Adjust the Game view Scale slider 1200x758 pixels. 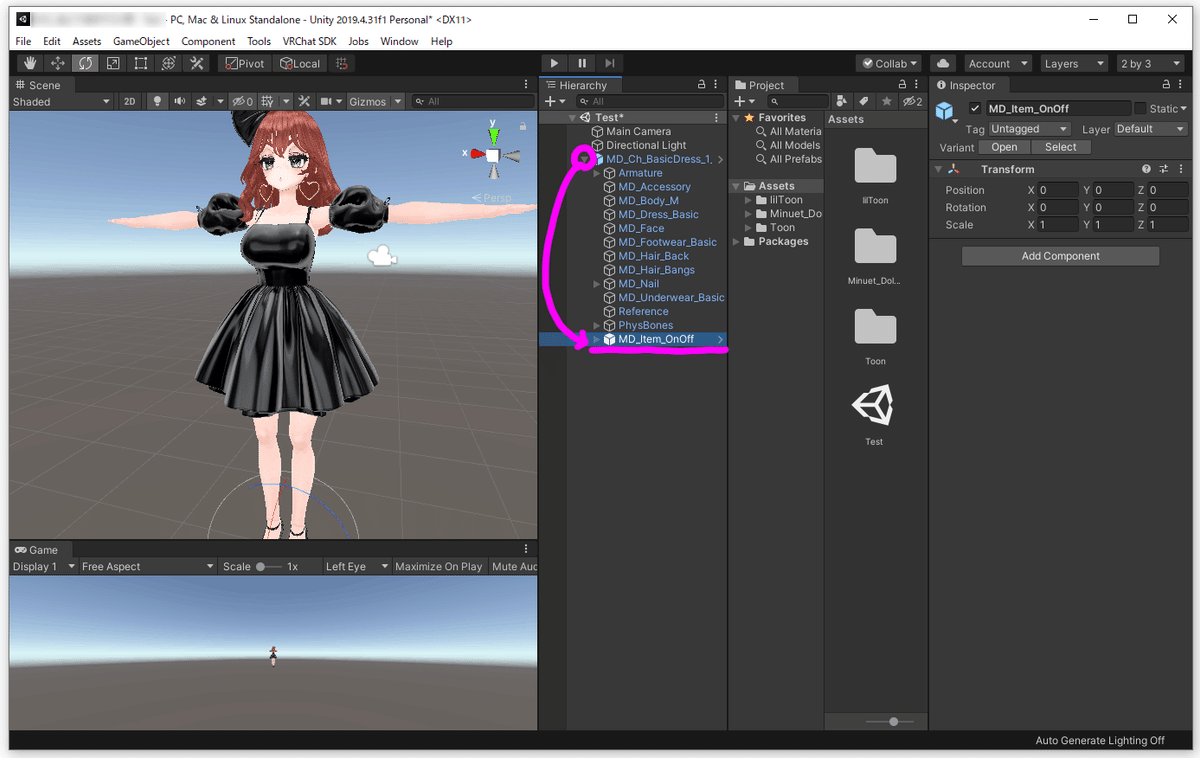click(267, 566)
